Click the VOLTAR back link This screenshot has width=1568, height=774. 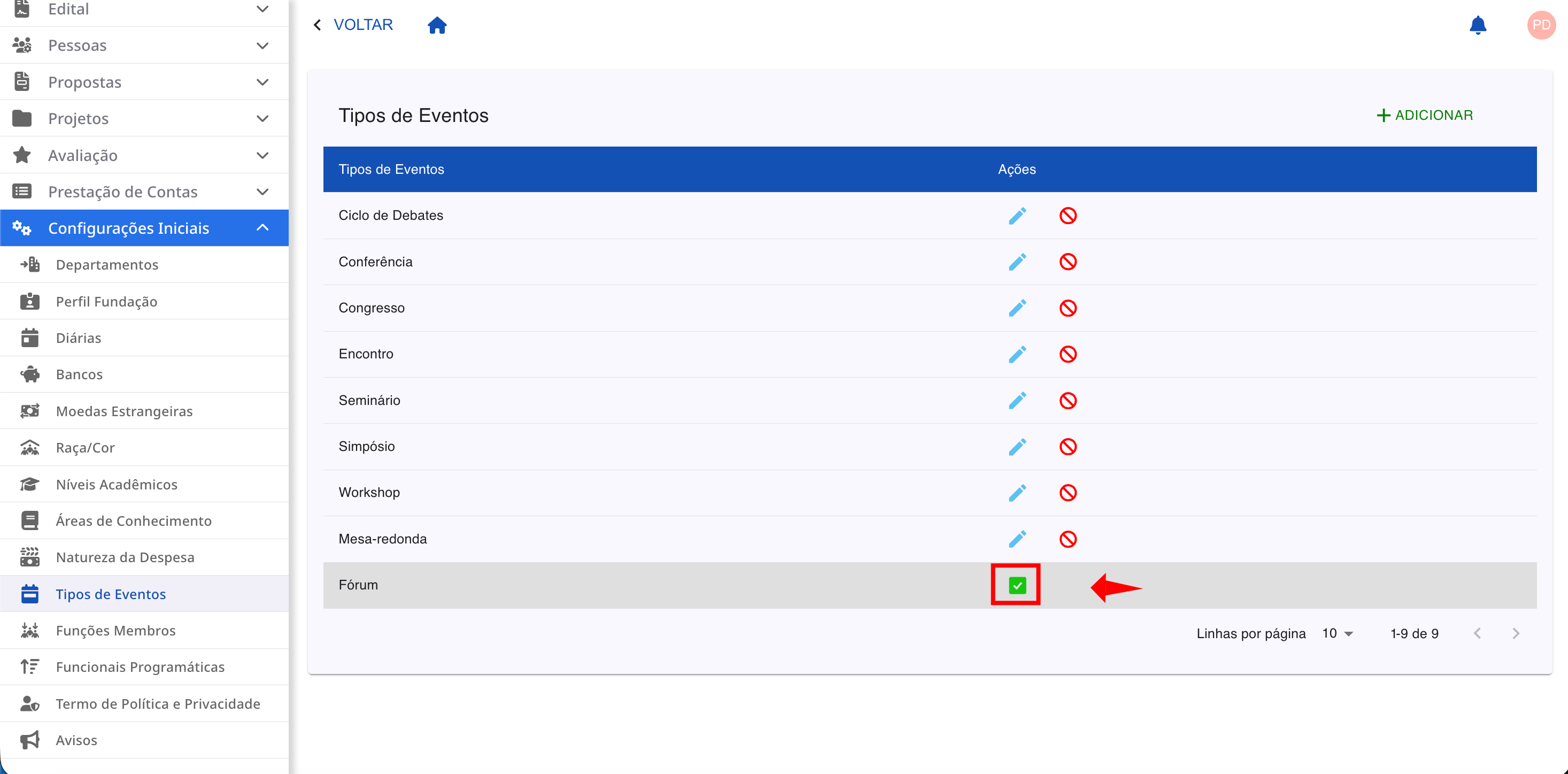[x=354, y=25]
